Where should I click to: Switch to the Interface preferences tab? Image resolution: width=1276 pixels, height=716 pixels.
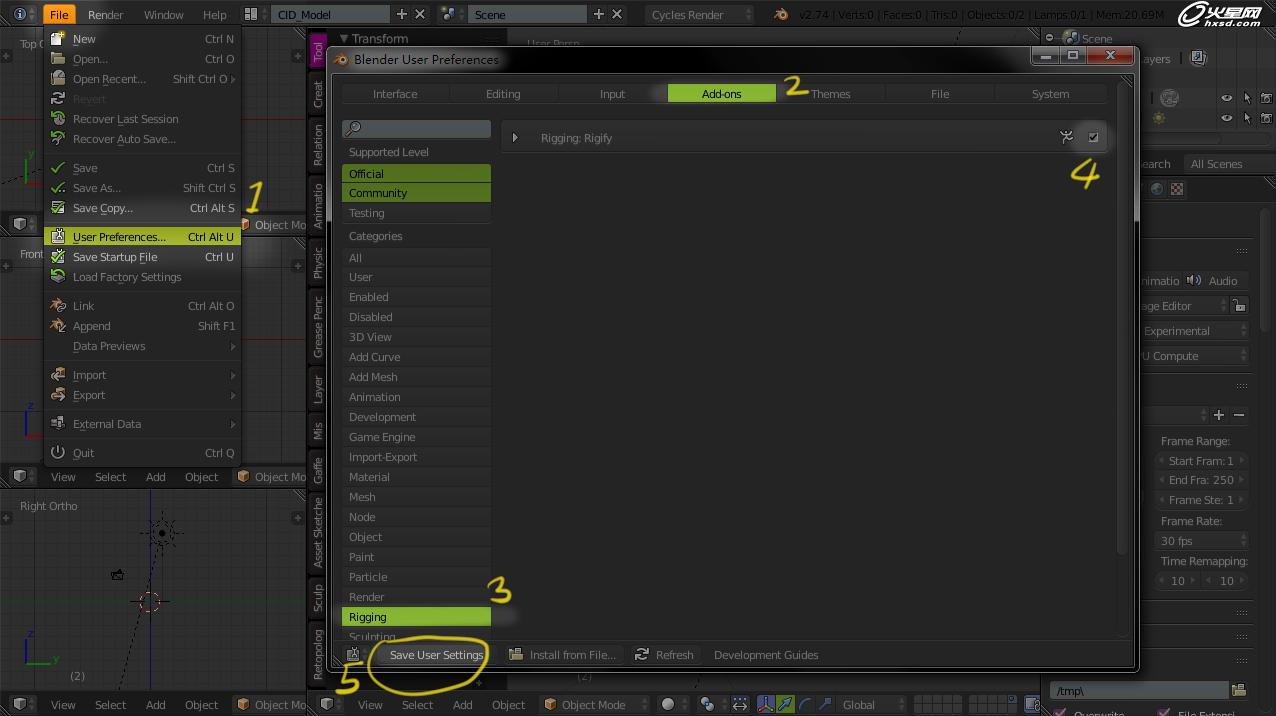coord(395,94)
